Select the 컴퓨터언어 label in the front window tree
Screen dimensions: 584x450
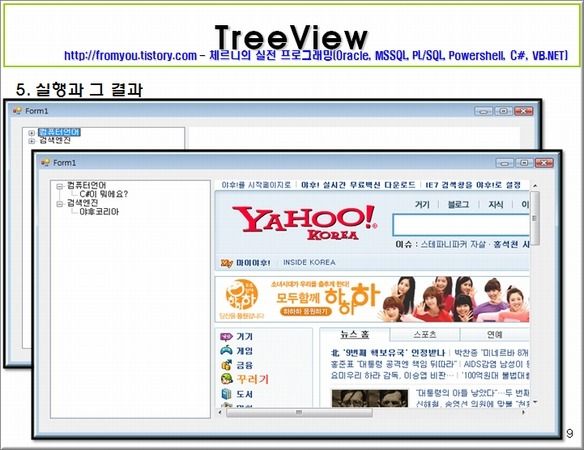coord(86,185)
